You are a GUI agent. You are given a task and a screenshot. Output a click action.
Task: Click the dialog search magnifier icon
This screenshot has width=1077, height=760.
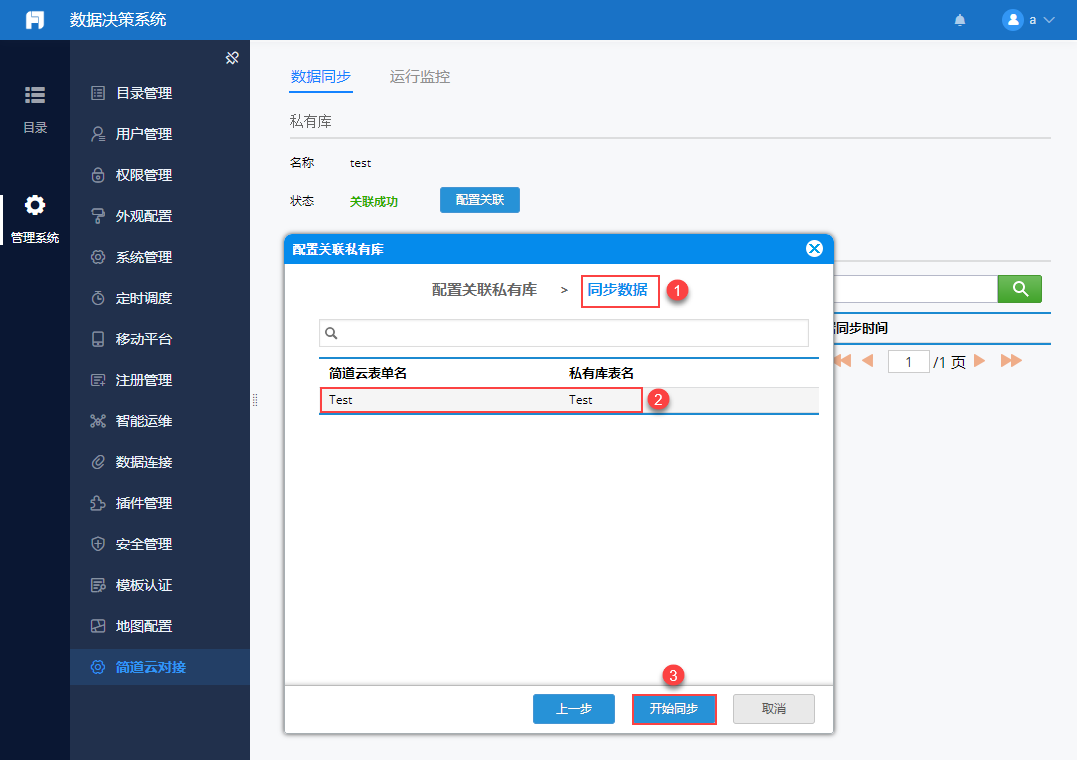(x=331, y=333)
